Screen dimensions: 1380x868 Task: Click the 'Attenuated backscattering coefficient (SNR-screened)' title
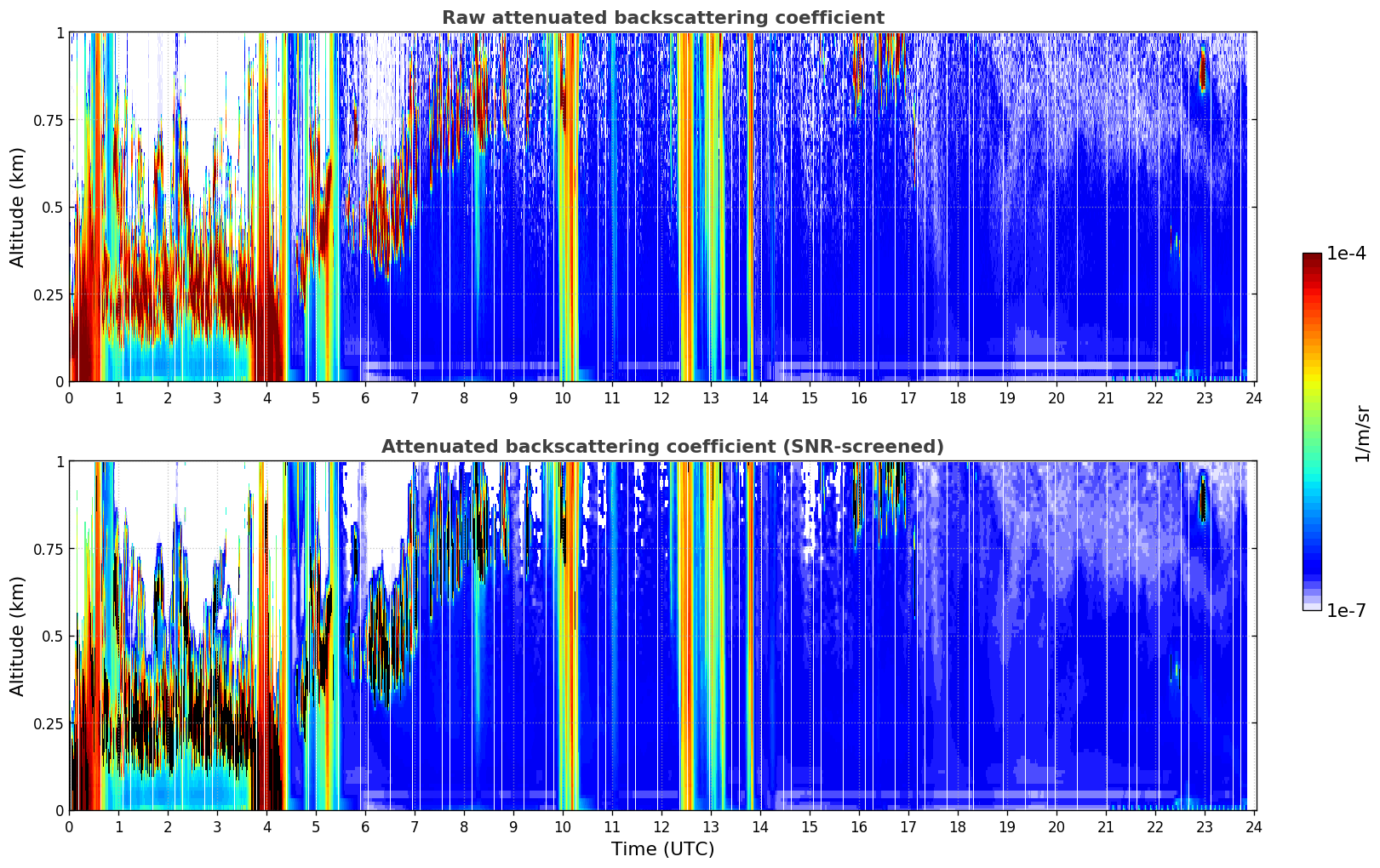662,447
